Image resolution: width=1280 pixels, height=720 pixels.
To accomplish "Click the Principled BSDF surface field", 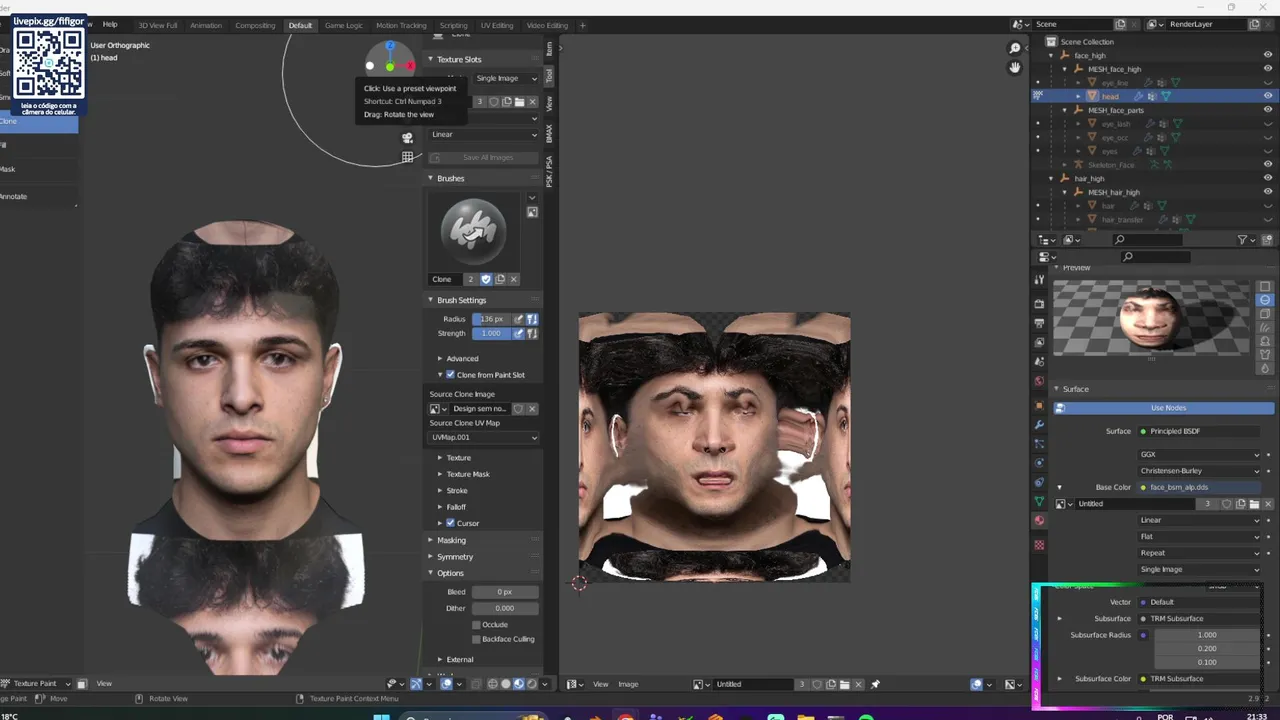I will coord(1200,431).
